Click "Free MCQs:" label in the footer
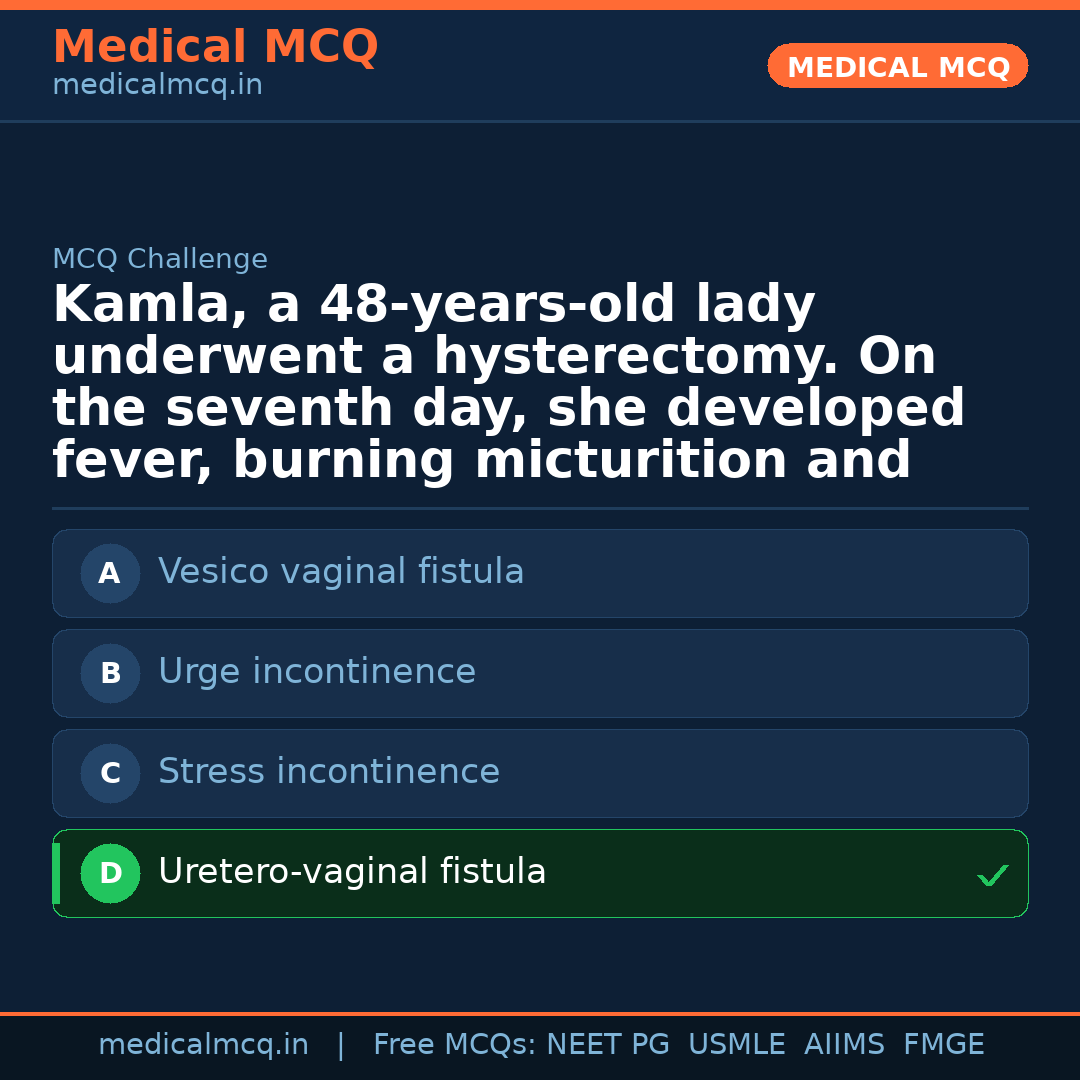Viewport: 1080px width, 1080px height. (455, 1045)
